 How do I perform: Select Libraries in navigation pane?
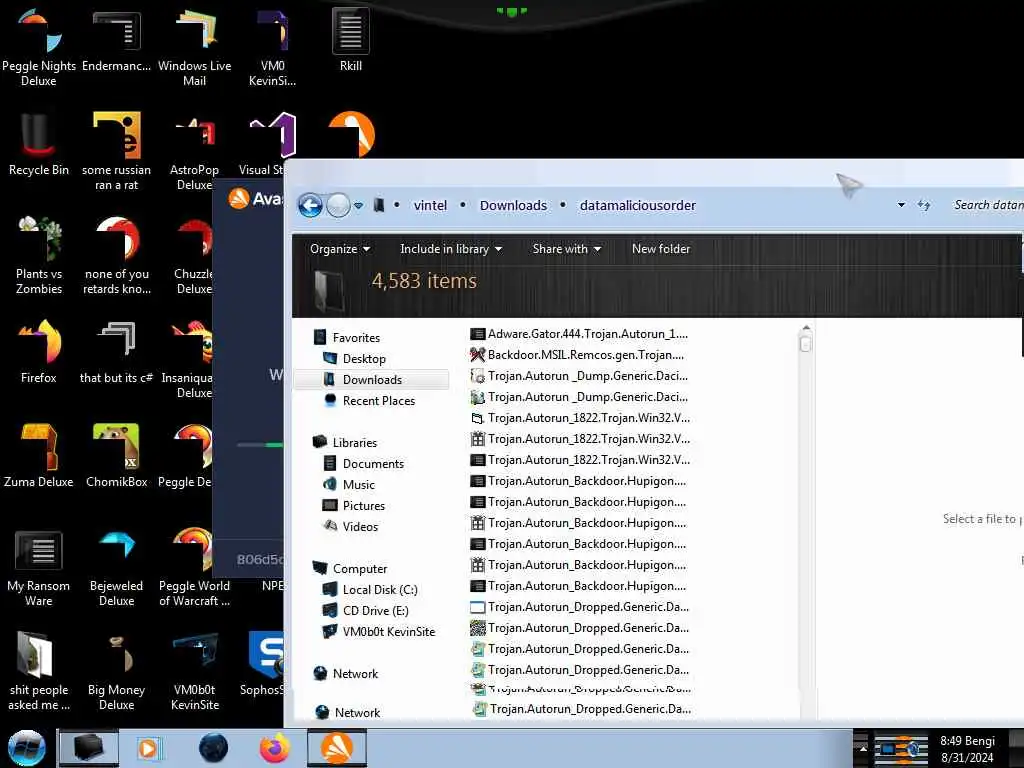tap(355, 442)
